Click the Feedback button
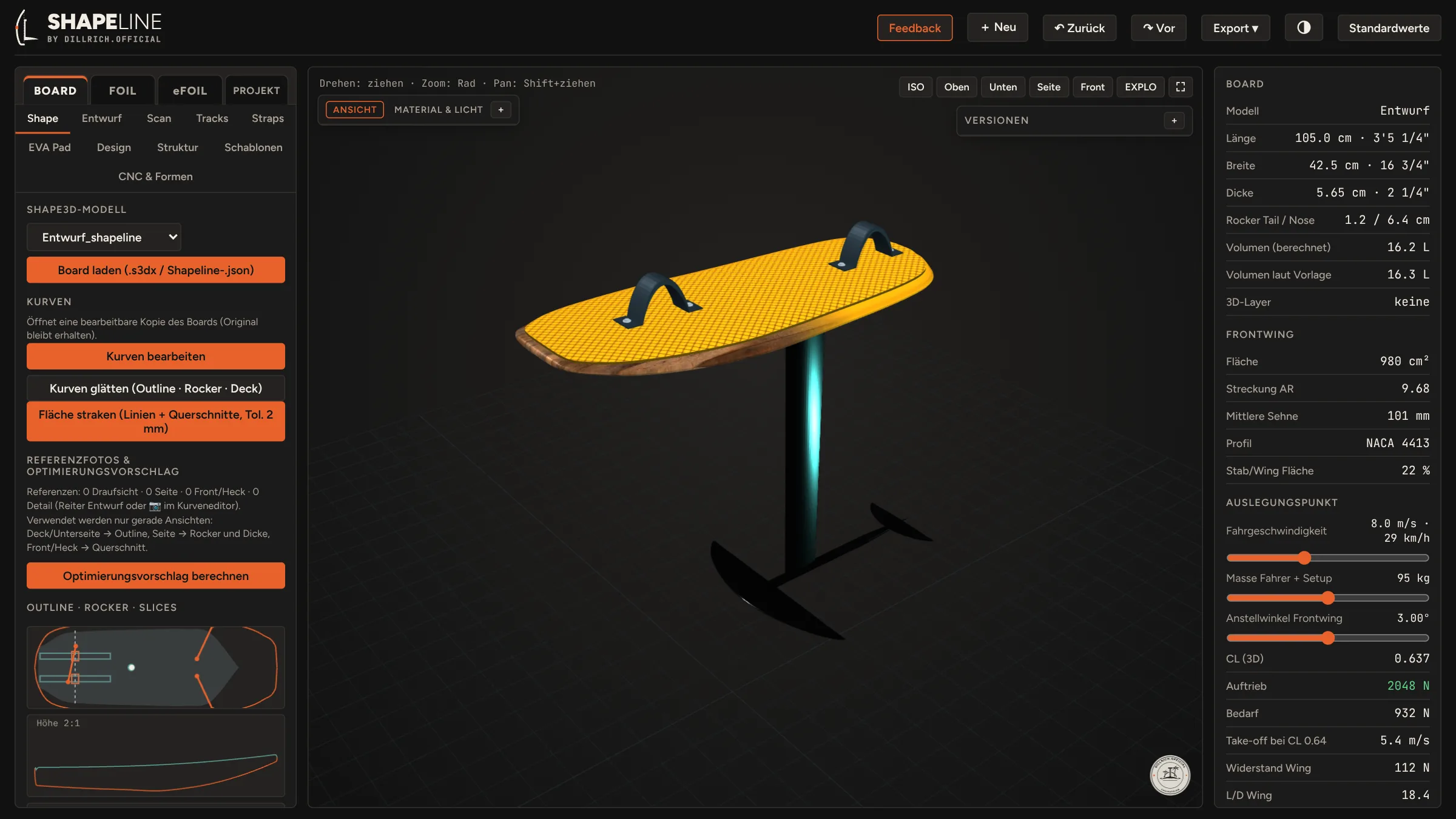The height and width of the screenshot is (819, 1456). (915, 28)
